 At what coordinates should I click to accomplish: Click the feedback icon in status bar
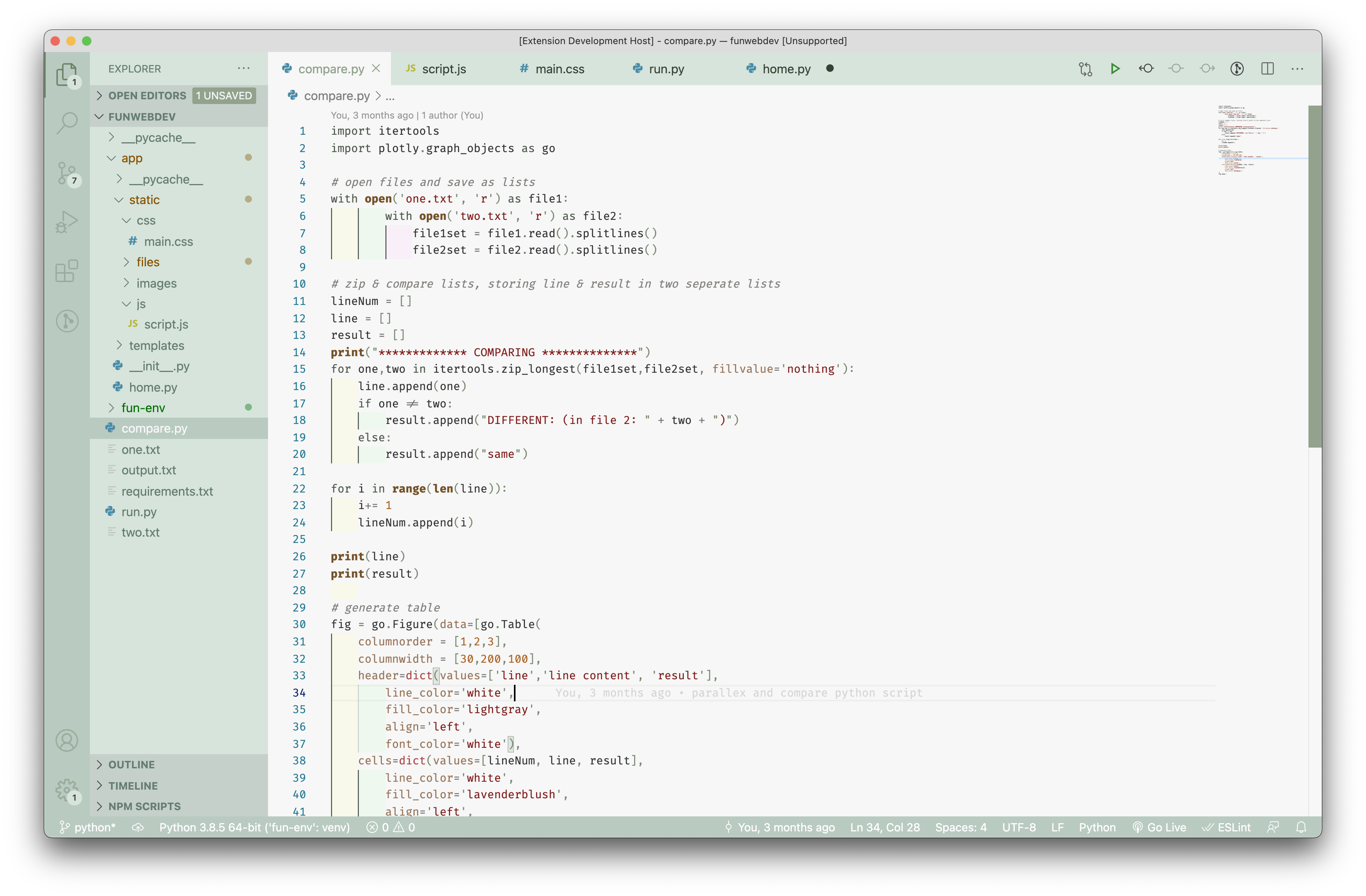tap(1273, 827)
